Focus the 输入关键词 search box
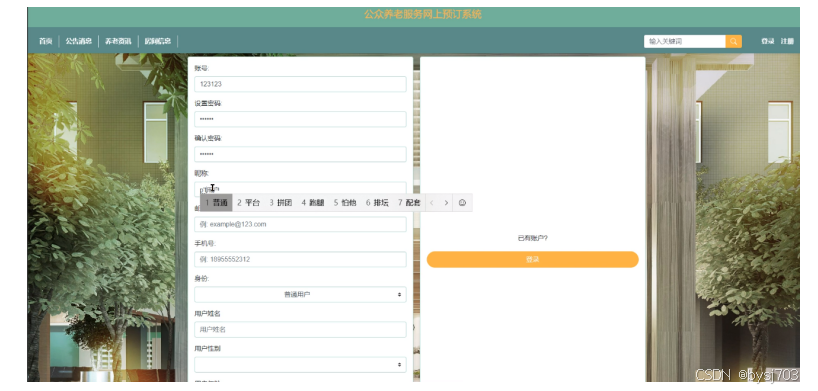The height and width of the screenshot is (391, 818). pyautogui.click(x=684, y=41)
